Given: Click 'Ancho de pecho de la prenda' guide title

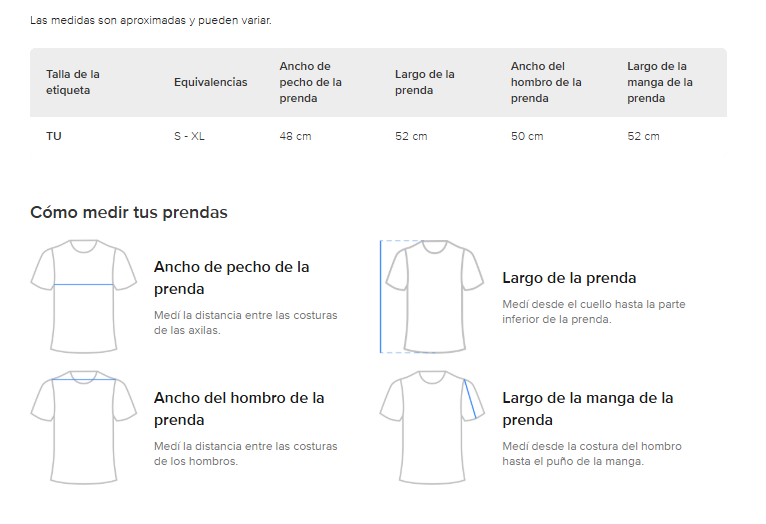Looking at the screenshot, I should coord(232,278).
